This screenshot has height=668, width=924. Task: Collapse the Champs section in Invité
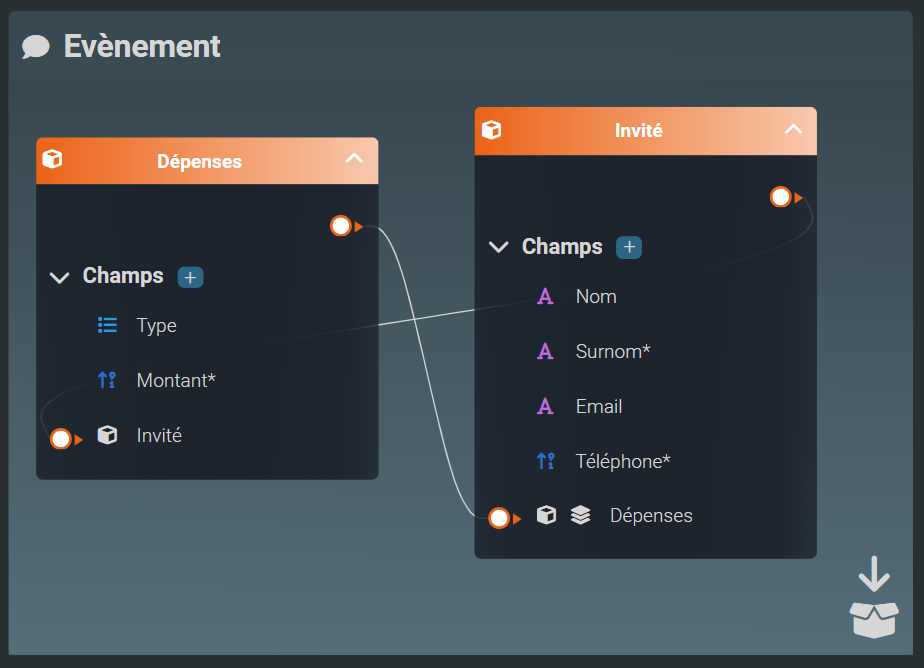[x=499, y=247]
